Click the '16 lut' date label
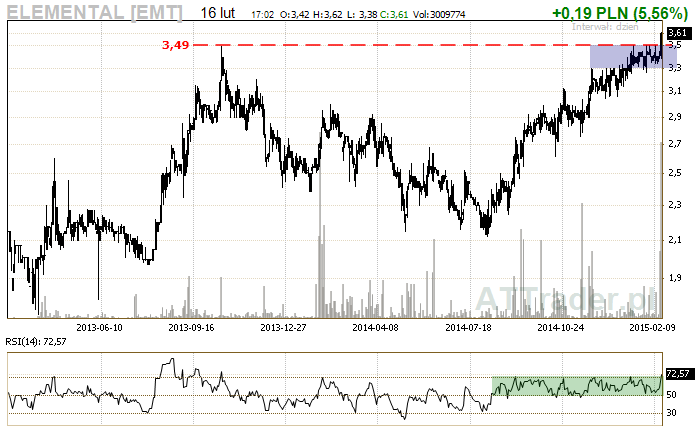Viewport: 700px width, 431px height. point(217,13)
